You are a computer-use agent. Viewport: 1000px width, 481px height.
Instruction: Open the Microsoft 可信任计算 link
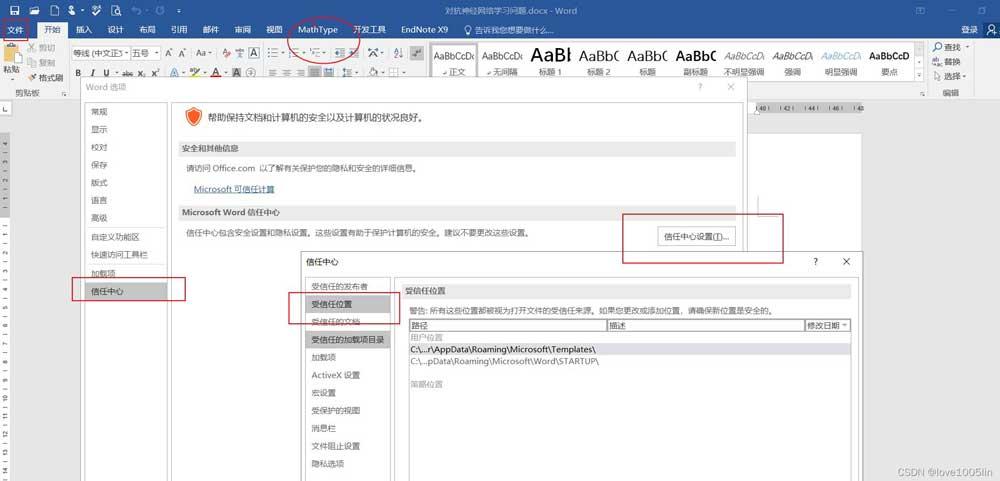[x=234, y=189]
